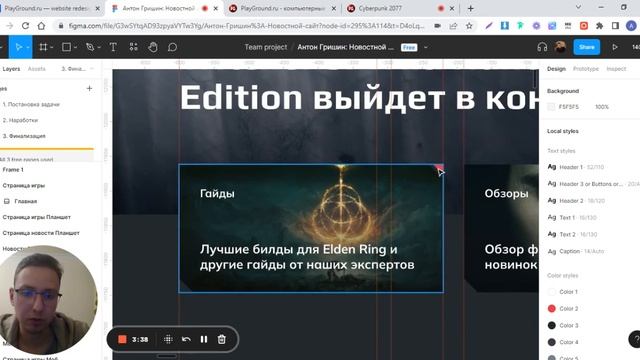Viewport: 640px width, 360px height.
Task: Select the Move tool in Figma toolbar
Action: coord(18,47)
